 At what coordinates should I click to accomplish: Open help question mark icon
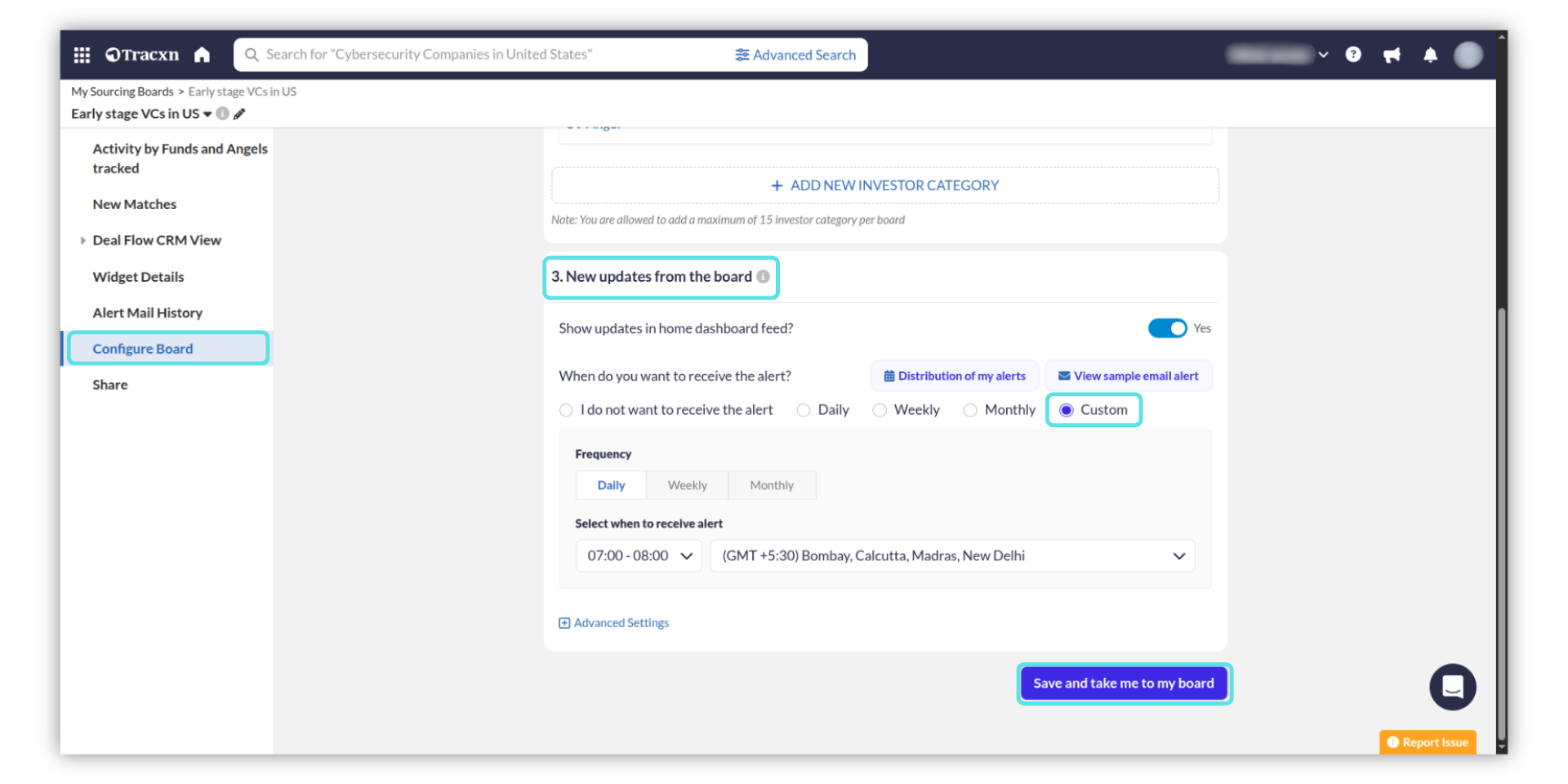point(1353,55)
